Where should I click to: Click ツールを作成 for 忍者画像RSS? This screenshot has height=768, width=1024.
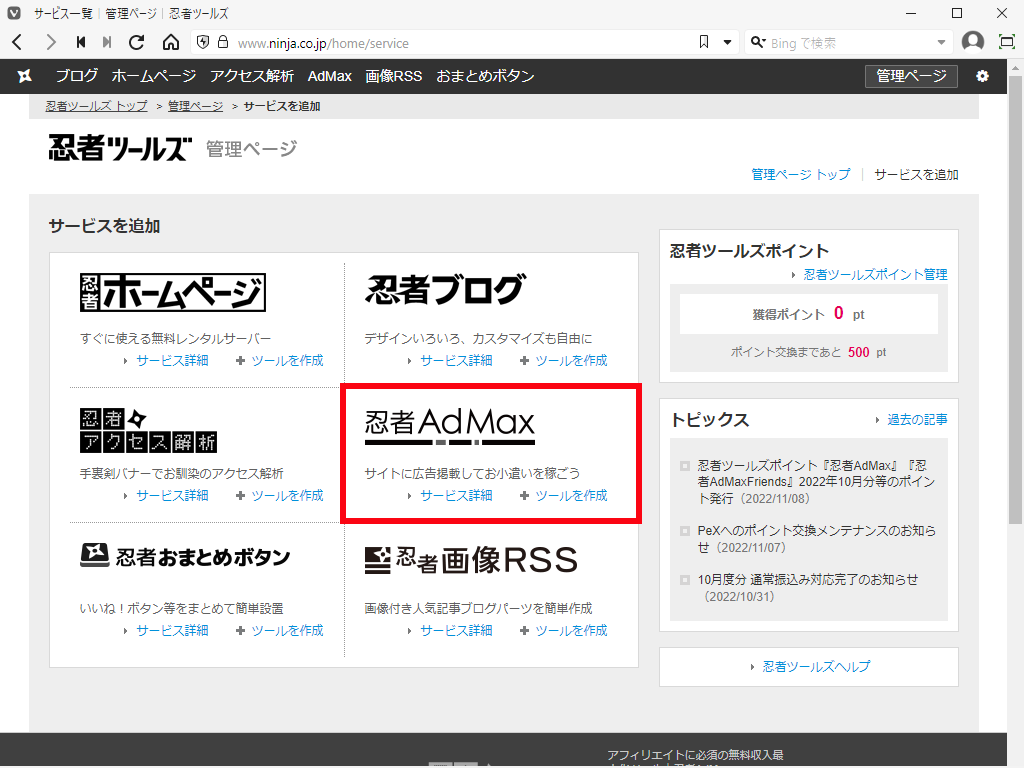571,630
